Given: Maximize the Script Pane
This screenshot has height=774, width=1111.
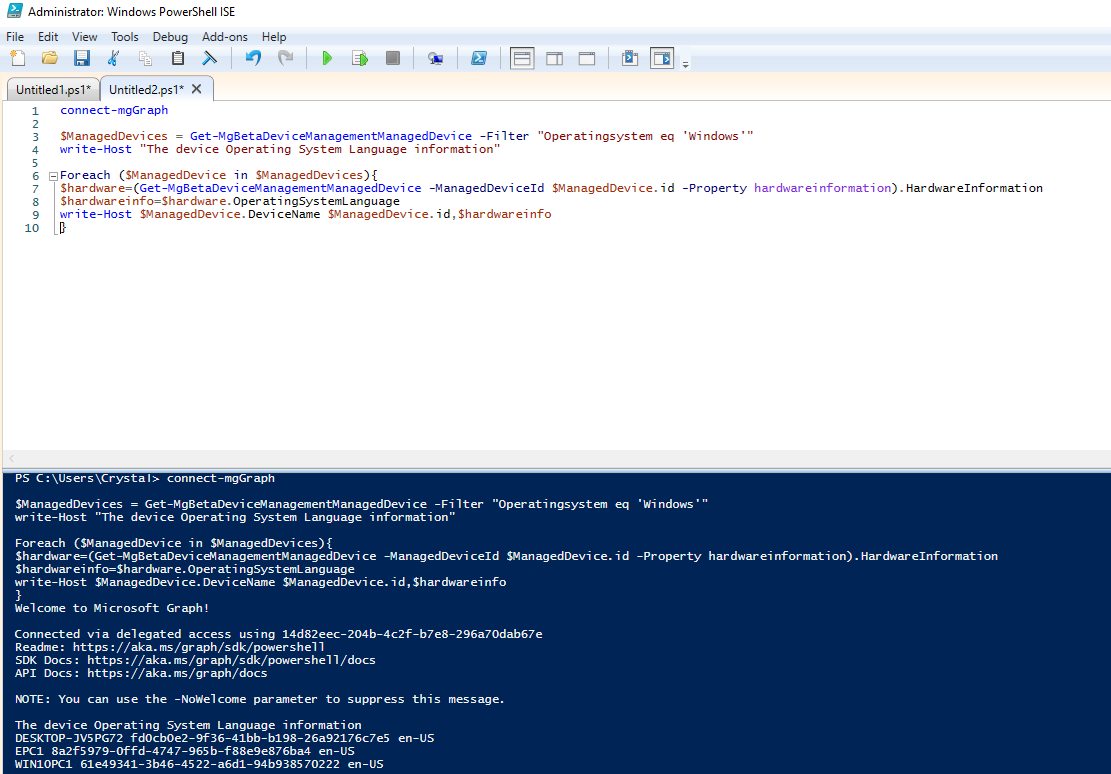Looking at the screenshot, I should [587, 58].
